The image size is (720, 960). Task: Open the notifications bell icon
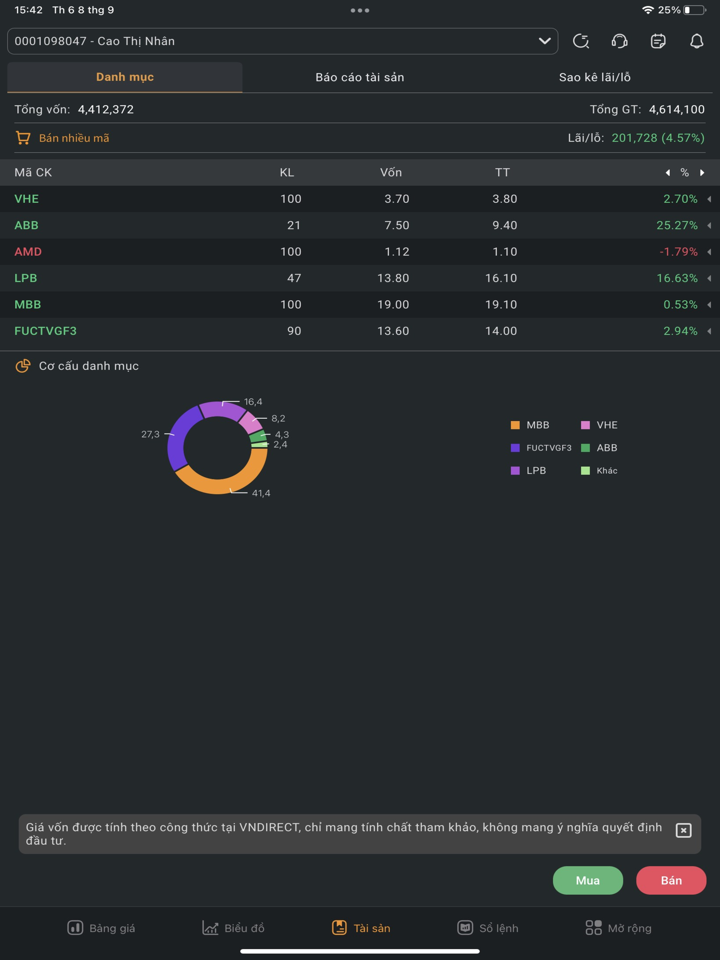tap(697, 41)
